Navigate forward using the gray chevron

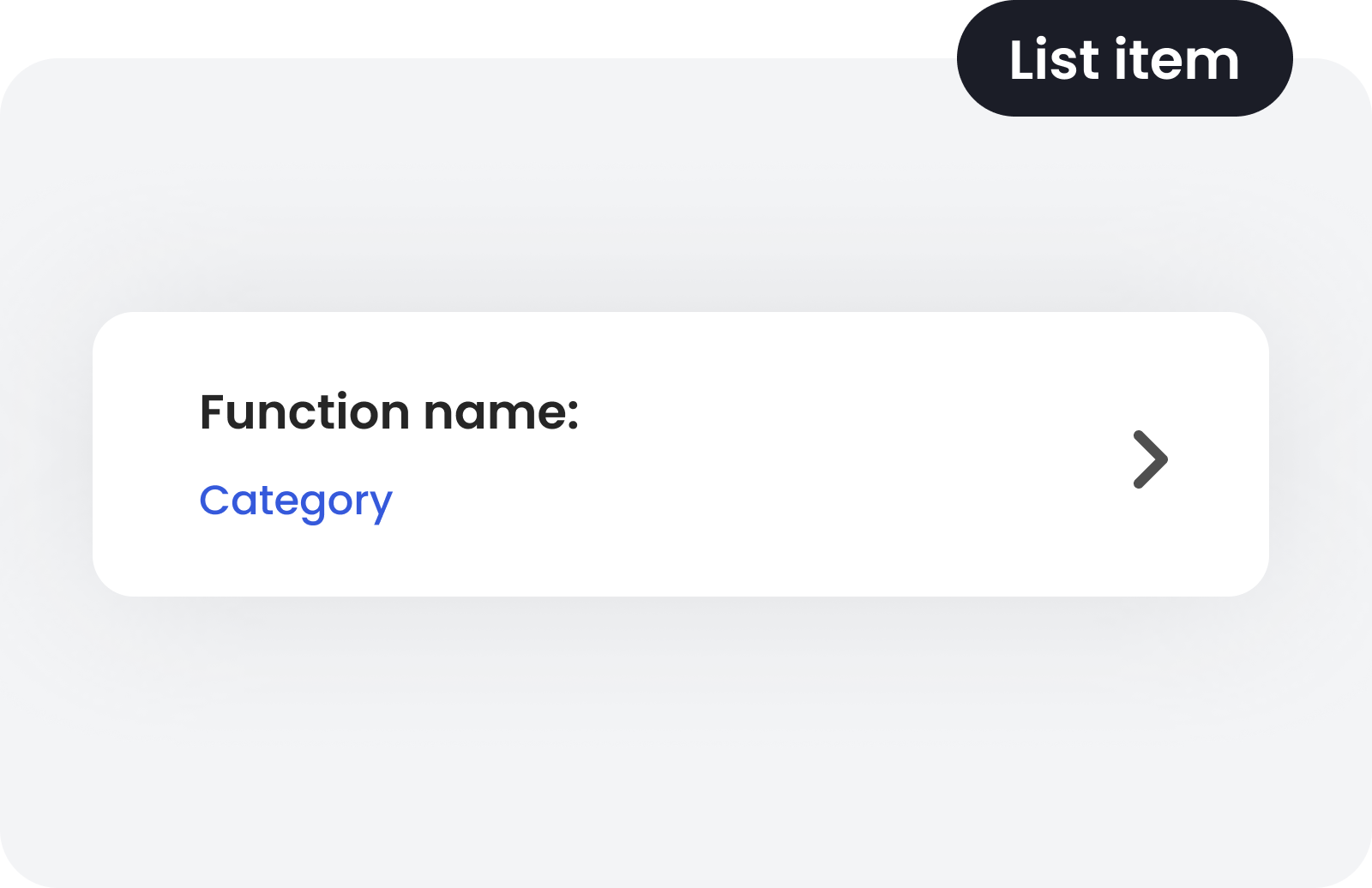coord(1150,459)
